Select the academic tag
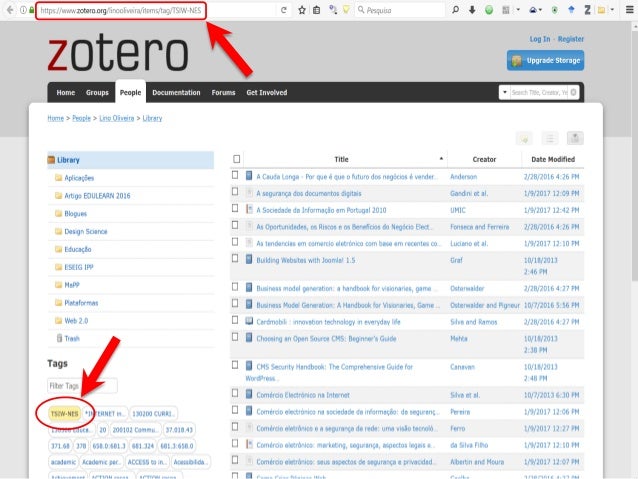Image resolution: width=638 pixels, height=479 pixels. click(x=63, y=462)
